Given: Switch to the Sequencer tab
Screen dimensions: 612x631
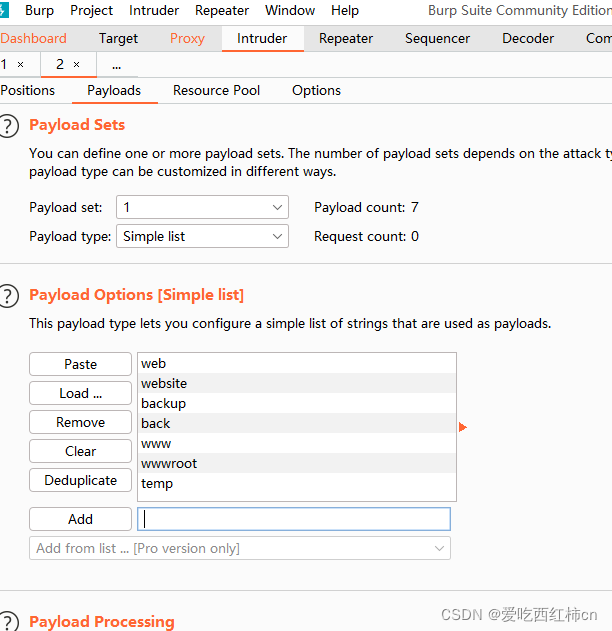Looking at the screenshot, I should 437,38.
